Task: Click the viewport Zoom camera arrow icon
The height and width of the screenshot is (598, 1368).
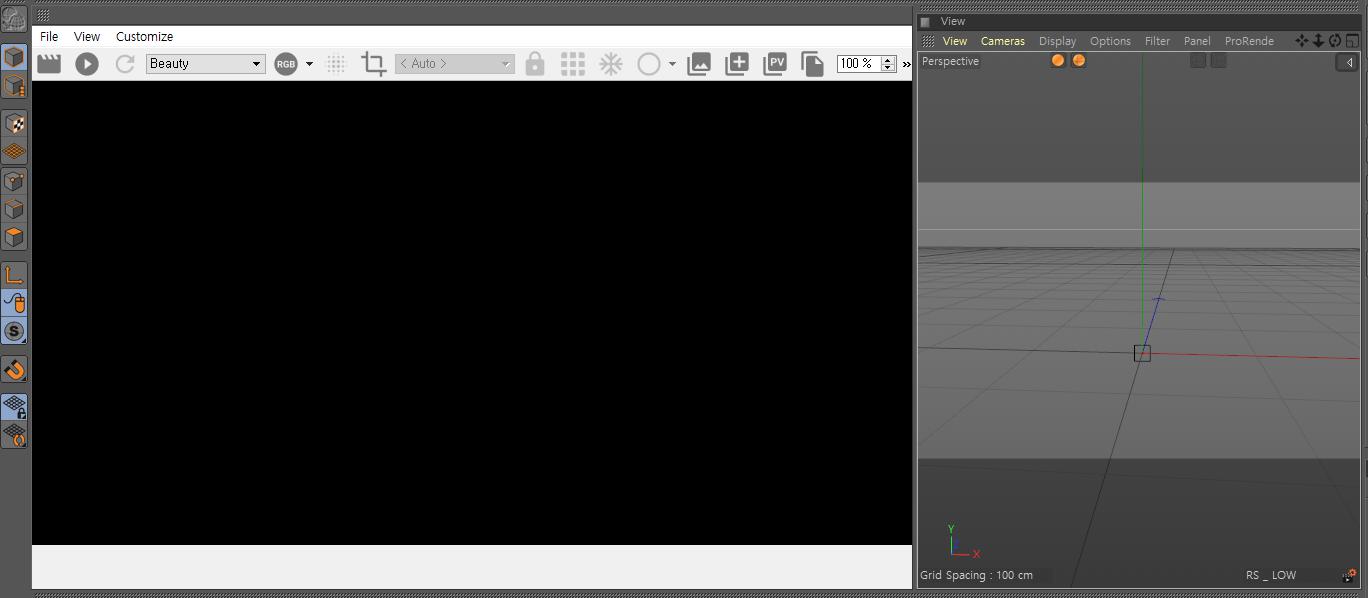Action: tap(1318, 41)
